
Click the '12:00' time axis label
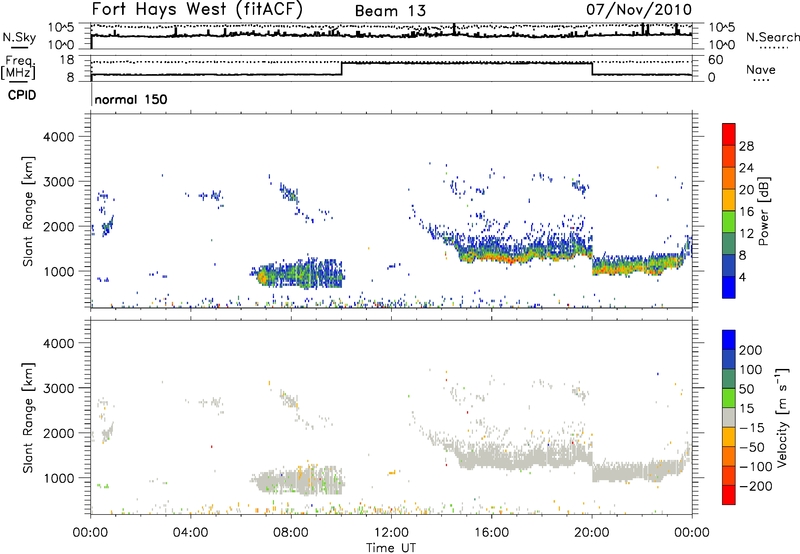(391, 533)
